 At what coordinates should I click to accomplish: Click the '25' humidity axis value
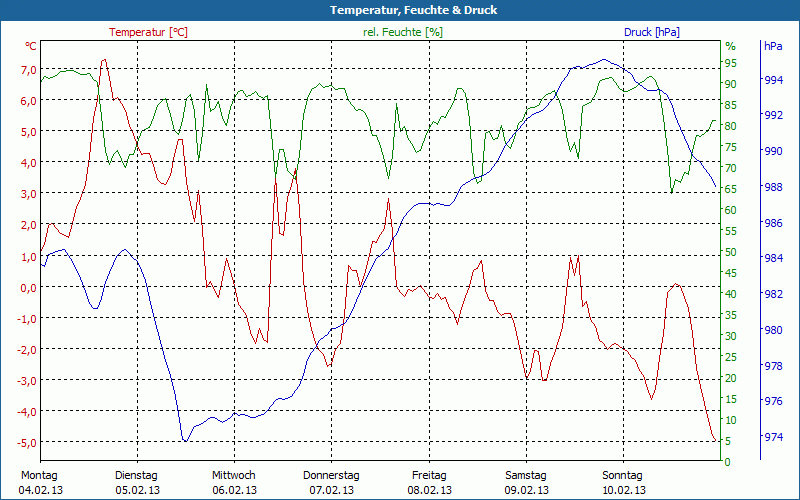(x=731, y=357)
